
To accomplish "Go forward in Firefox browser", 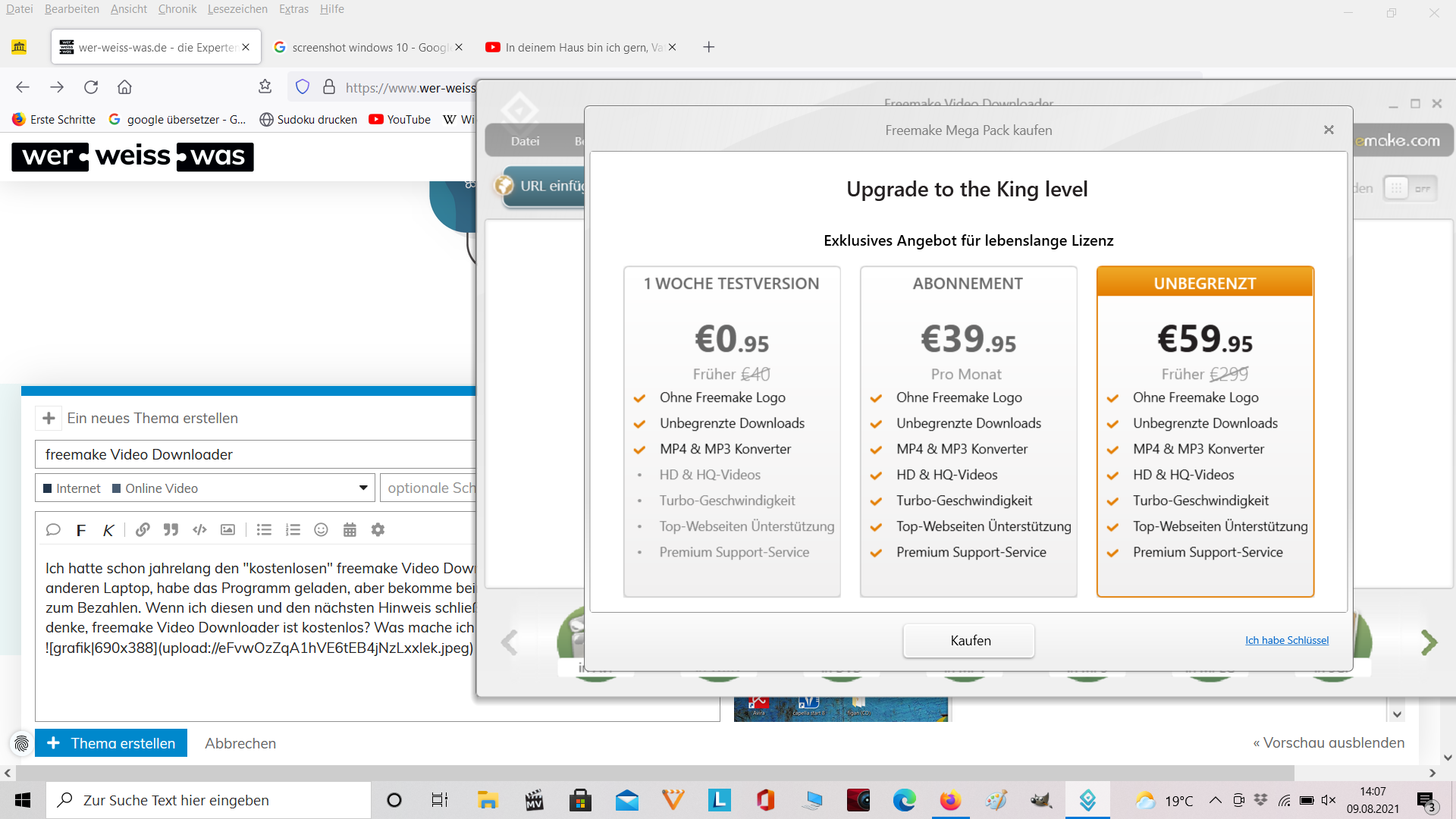I will (x=57, y=87).
